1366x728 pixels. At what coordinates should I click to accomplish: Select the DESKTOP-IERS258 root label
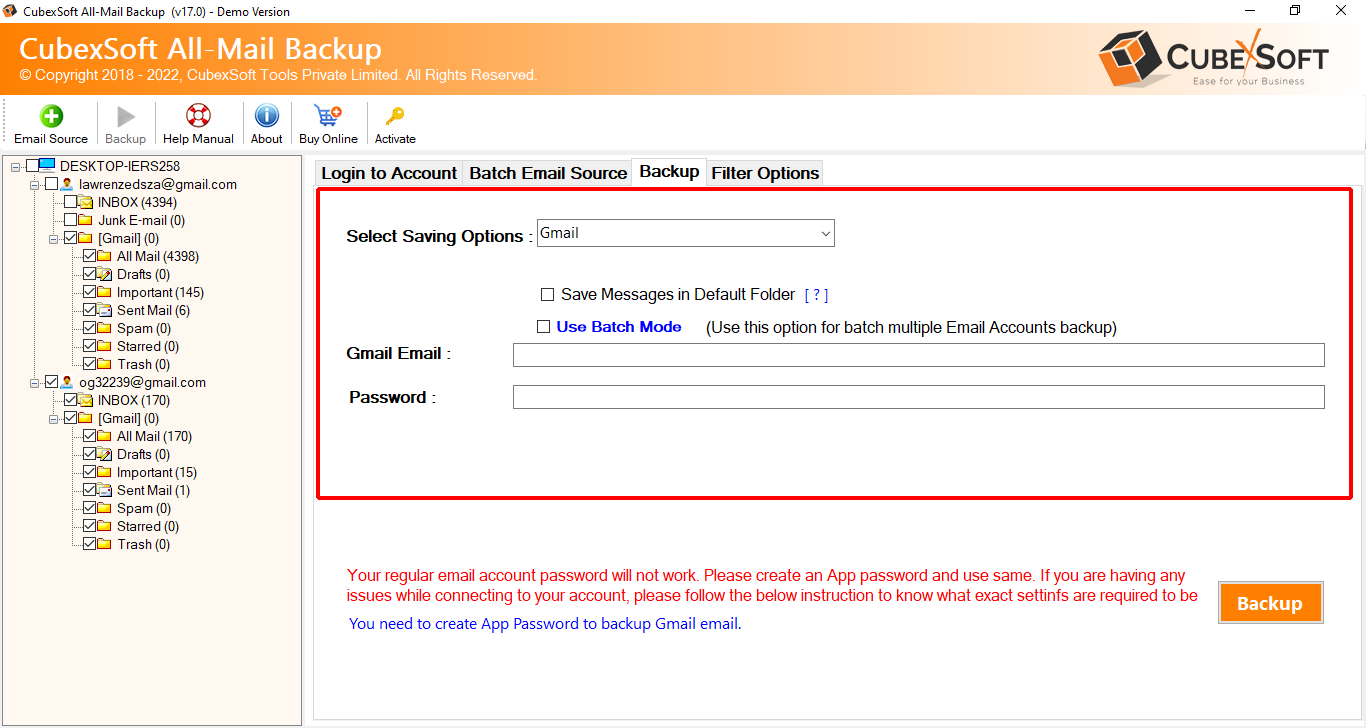click(x=120, y=166)
